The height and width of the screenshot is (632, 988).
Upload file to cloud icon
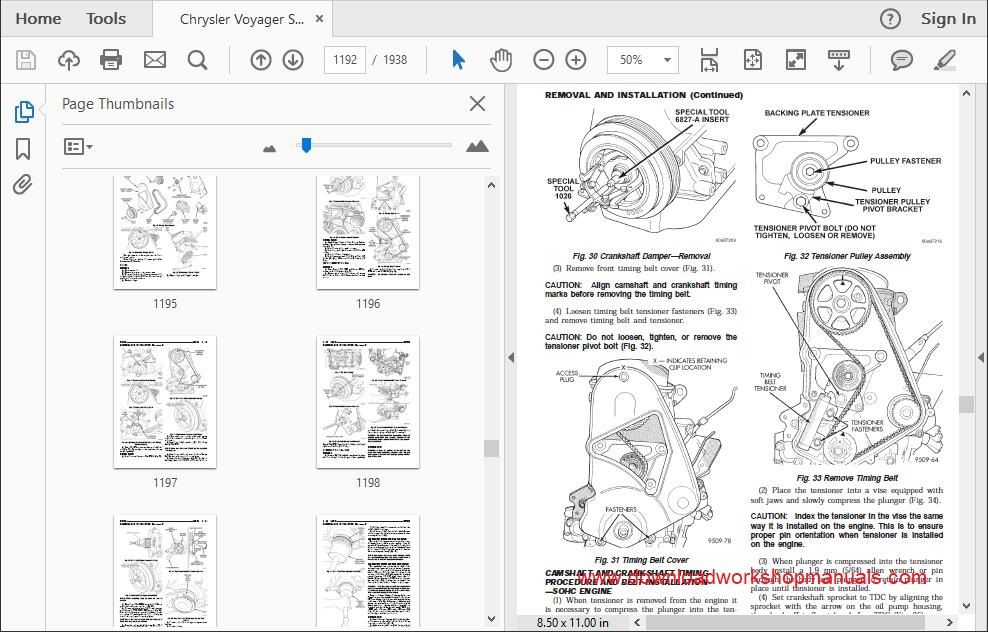[69, 60]
